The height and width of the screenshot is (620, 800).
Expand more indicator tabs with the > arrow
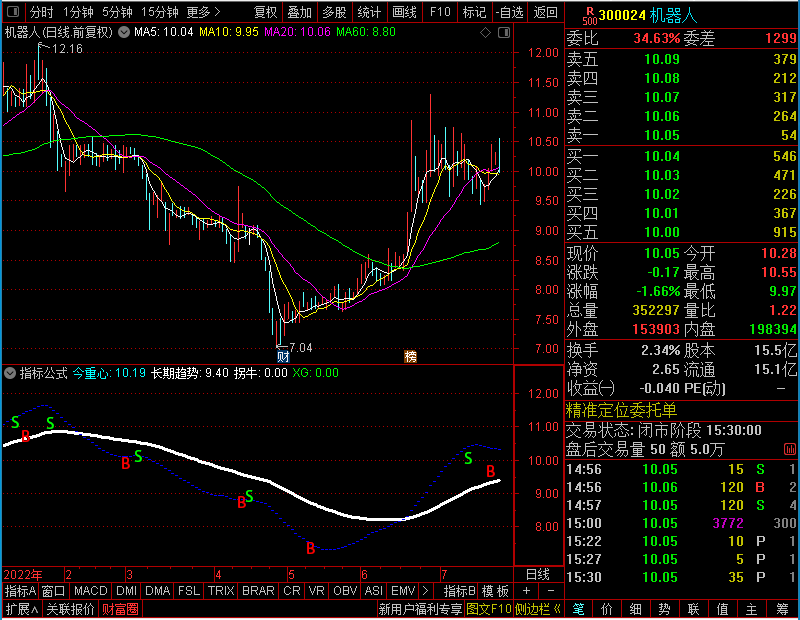click(426, 591)
